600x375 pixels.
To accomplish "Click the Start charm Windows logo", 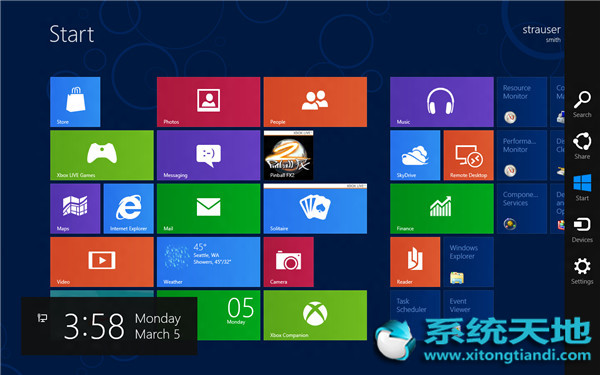I will pyautogui.click(x=582, y=188).
